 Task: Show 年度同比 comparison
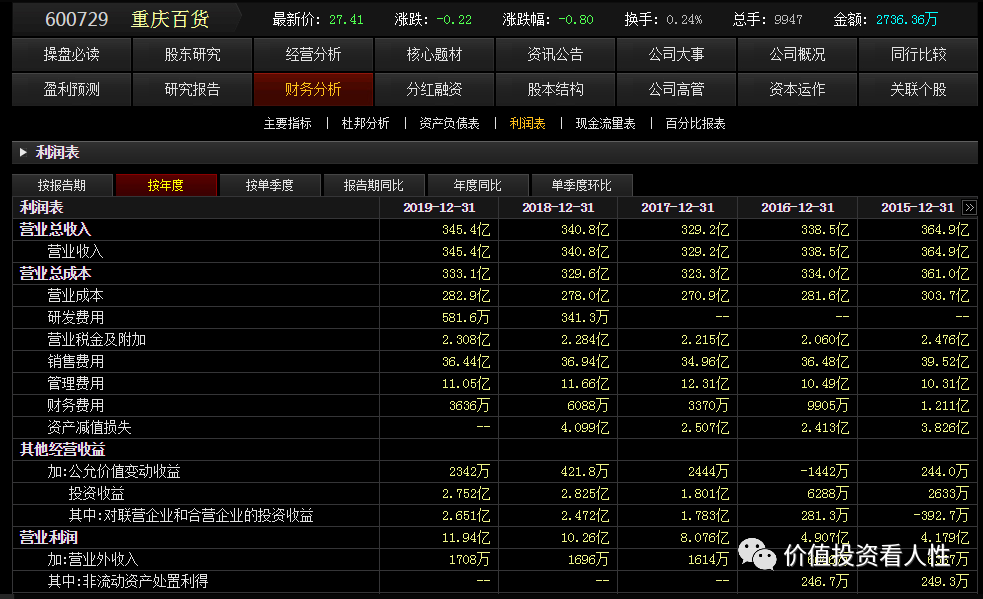pos(478,185)
